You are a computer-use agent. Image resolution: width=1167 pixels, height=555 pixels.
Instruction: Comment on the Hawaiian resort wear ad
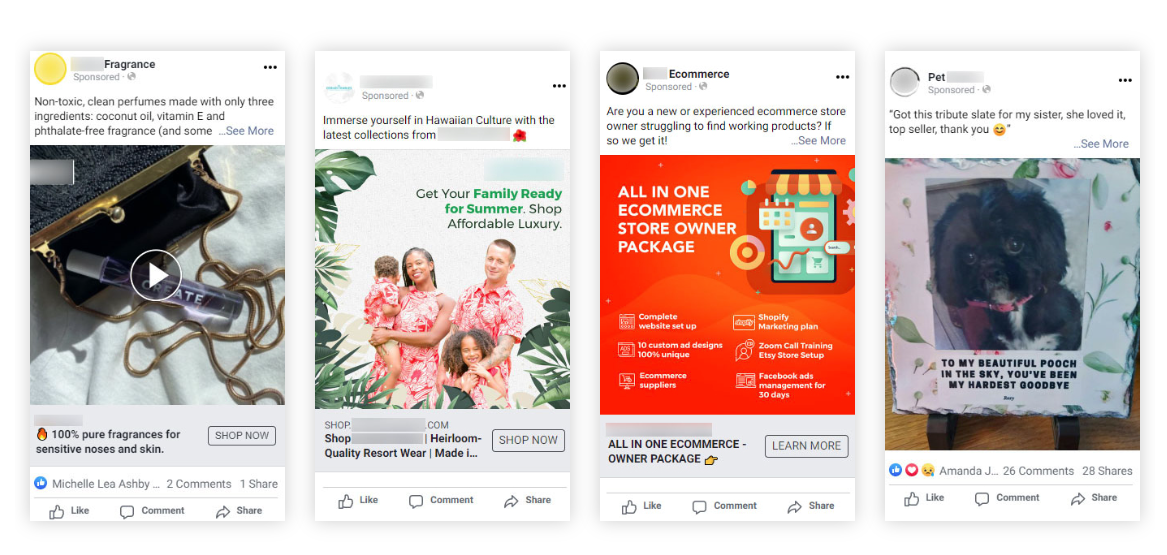441,501
